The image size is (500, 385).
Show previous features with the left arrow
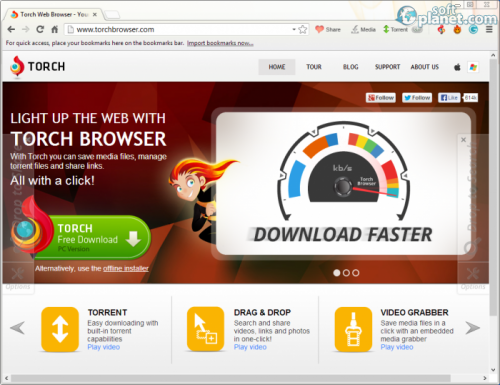[17, 328]
